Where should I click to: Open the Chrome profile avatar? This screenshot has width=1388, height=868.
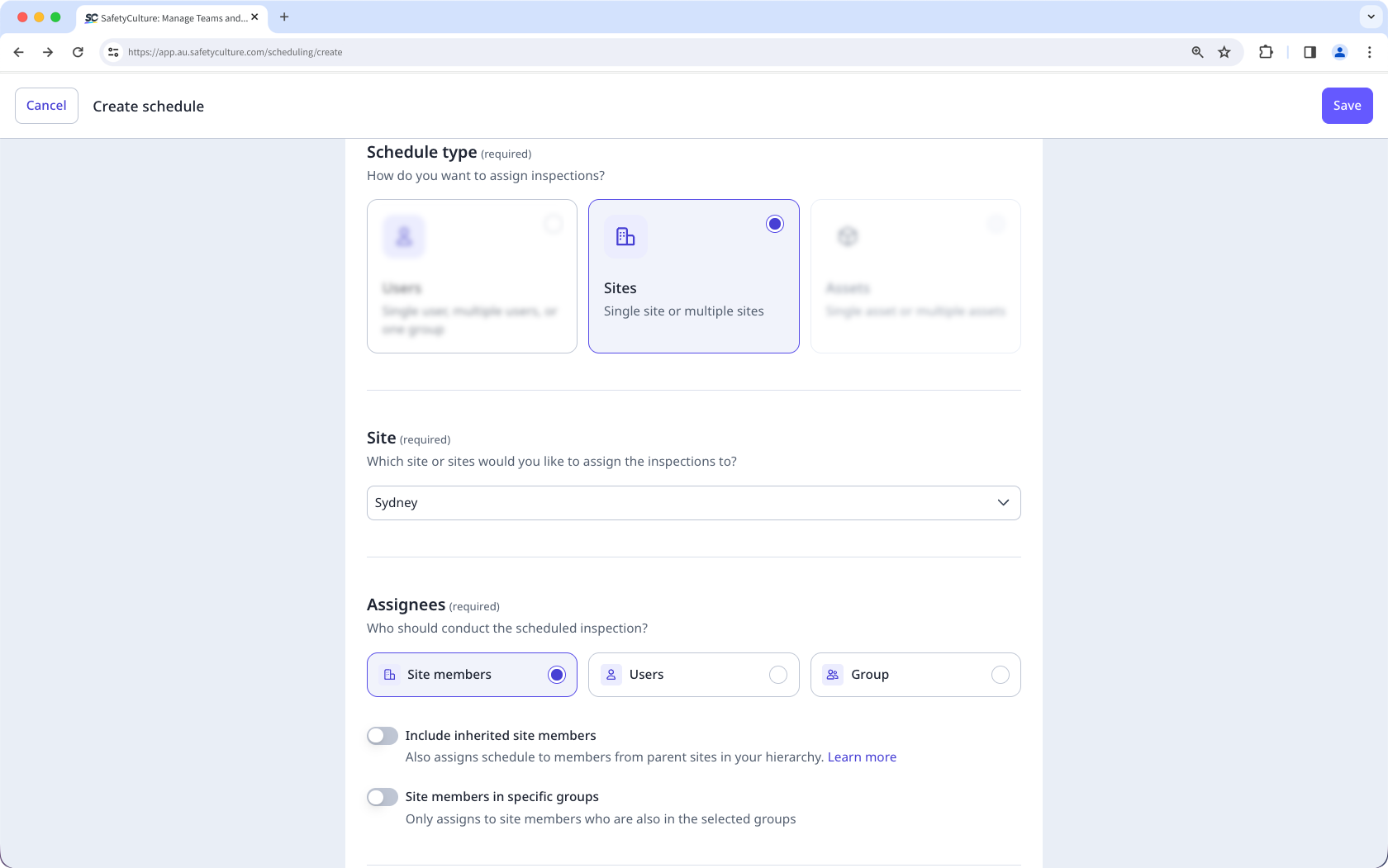click(x=1339, y=52)
